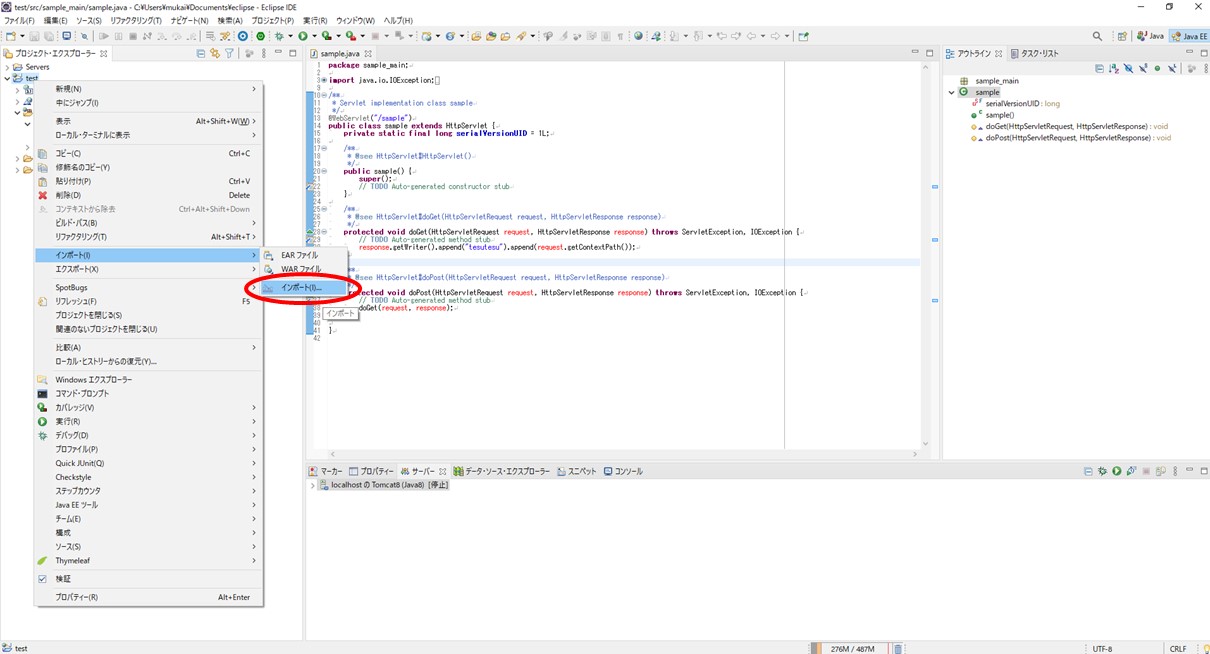Select the Debug icon on the toolbar
This screenshot has height=654, width=1210.
[280, 36]
